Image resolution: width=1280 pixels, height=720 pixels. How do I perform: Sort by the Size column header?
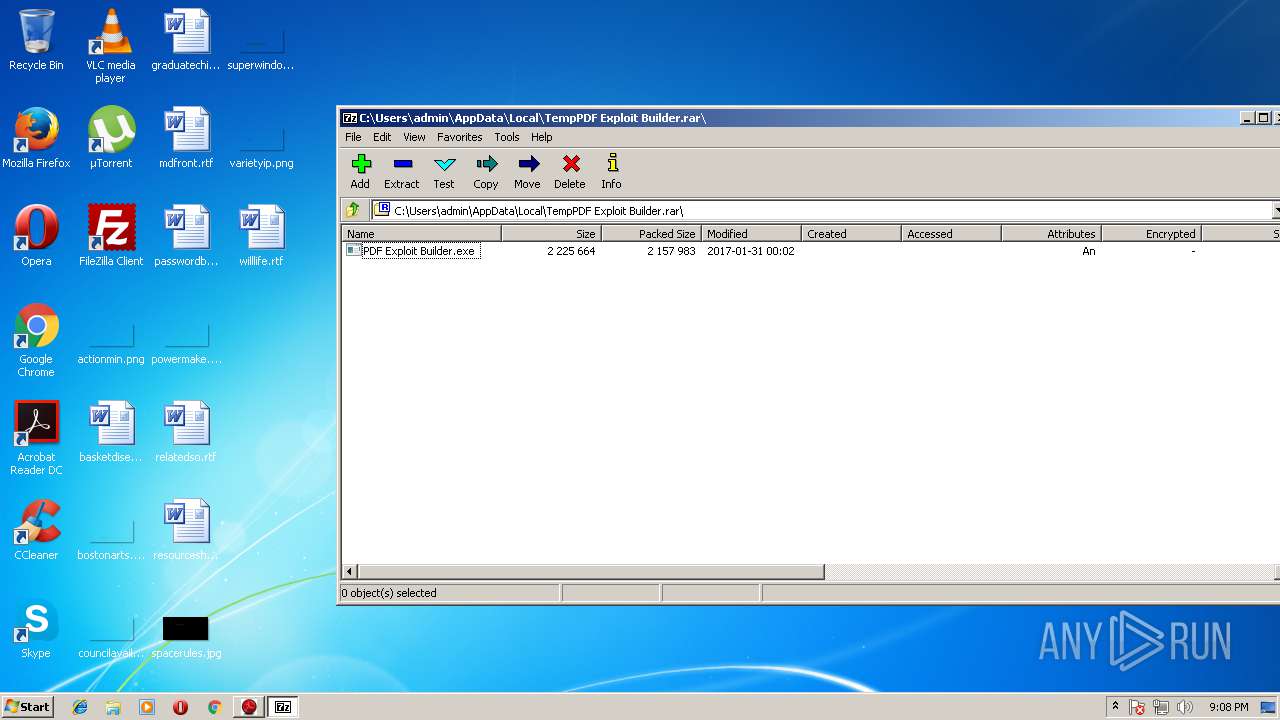click(x=551, y=234)
